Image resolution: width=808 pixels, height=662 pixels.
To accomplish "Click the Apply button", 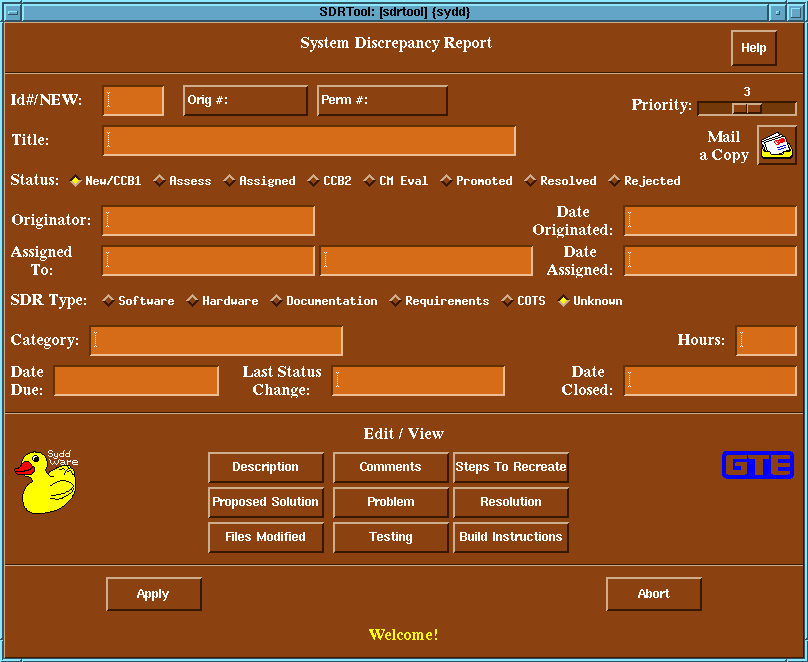I will click(154, 594).
